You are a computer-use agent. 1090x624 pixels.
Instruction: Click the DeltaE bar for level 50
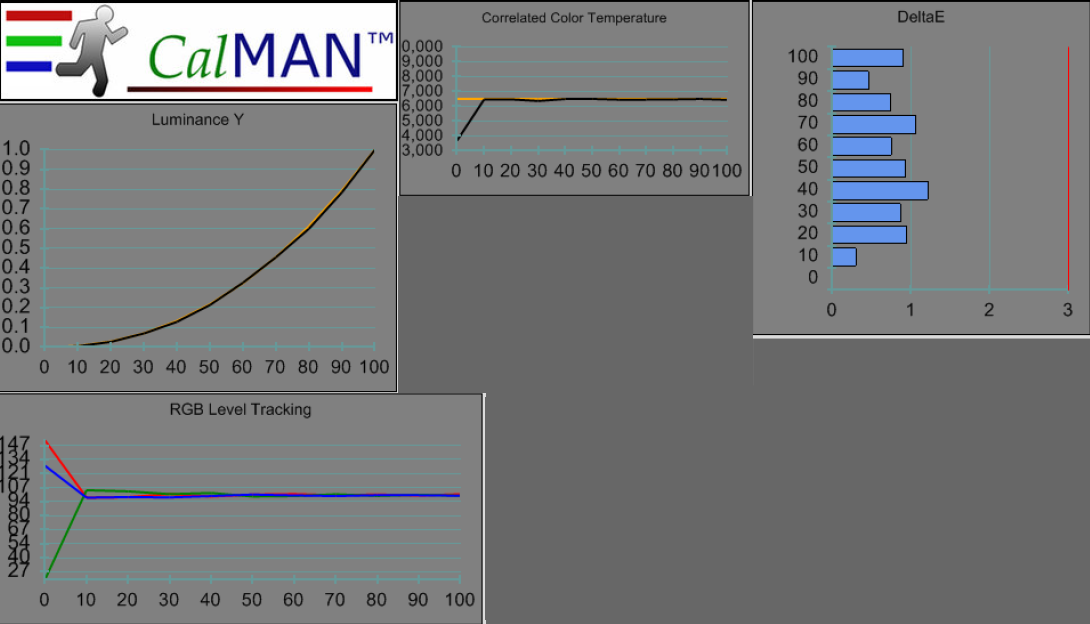pos(869,168)
